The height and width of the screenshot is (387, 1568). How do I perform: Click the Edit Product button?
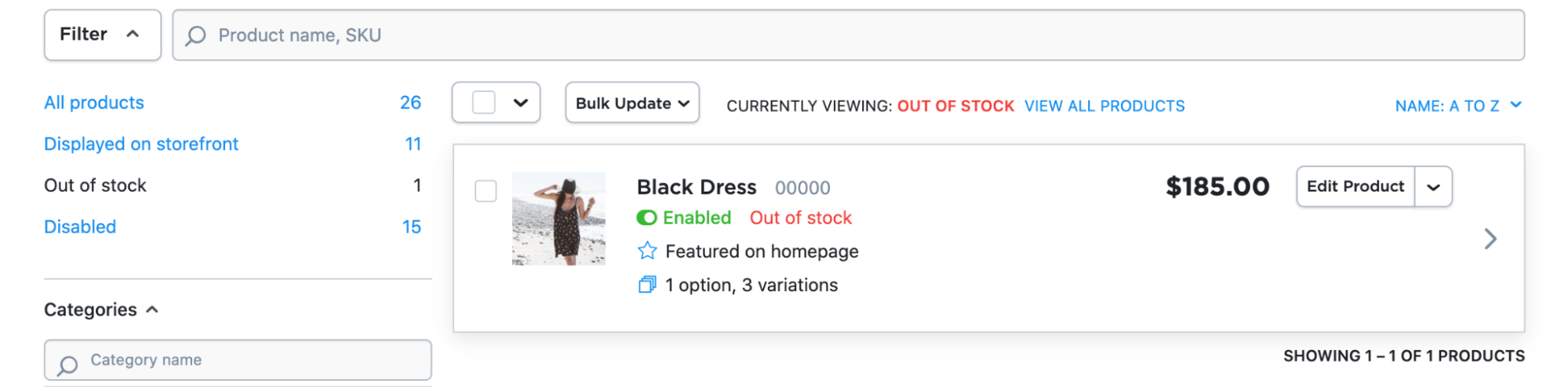tap(1355, 187)
